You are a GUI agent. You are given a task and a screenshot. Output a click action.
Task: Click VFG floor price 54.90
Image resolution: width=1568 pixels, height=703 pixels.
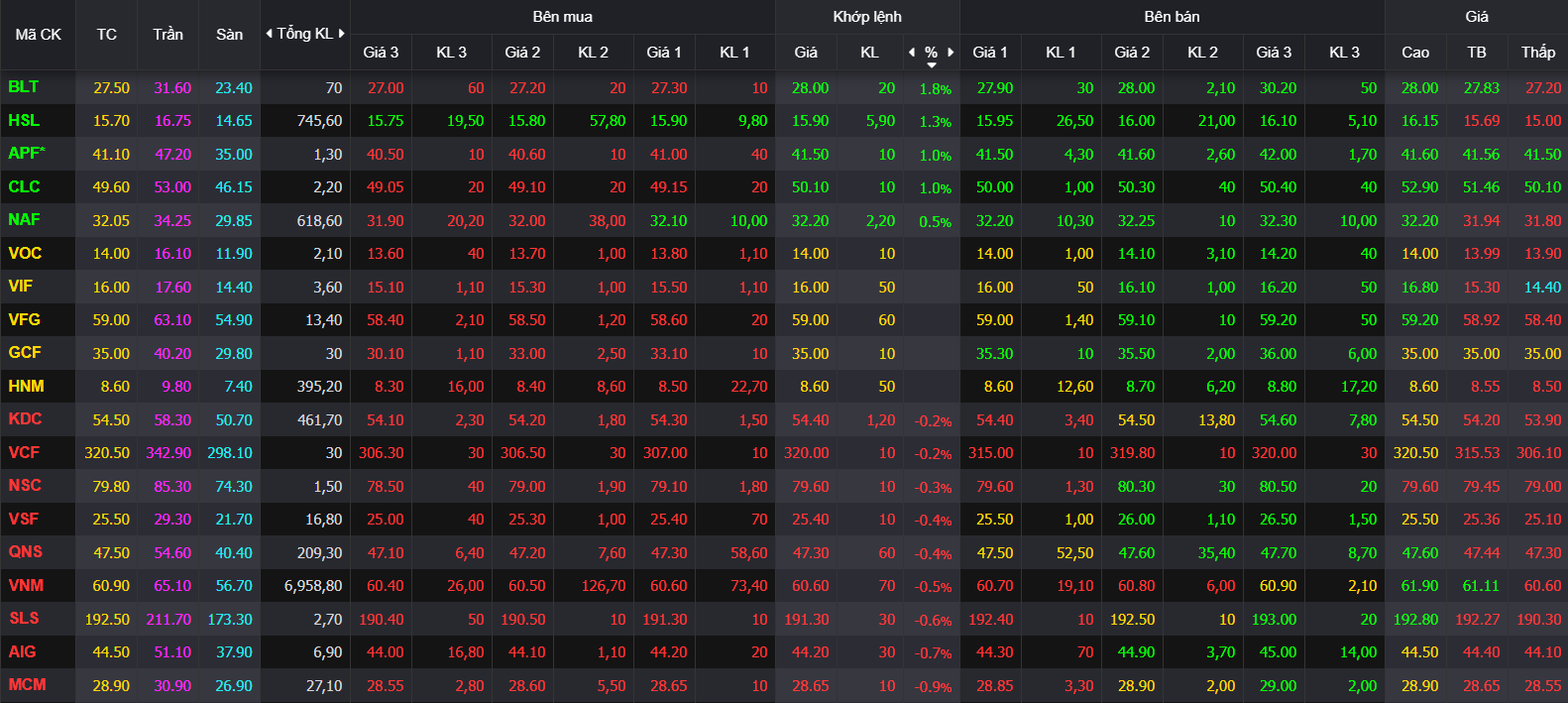point(234,320)
